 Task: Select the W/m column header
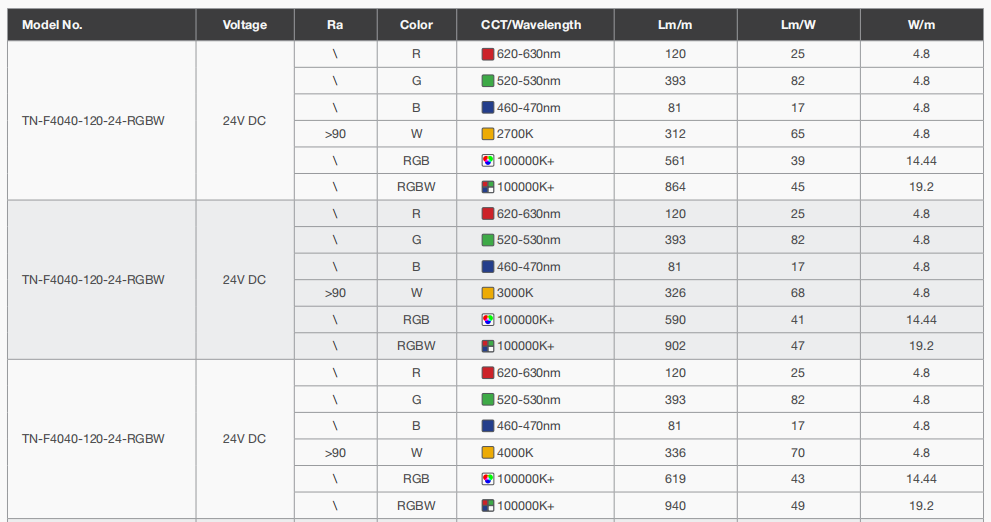pyautogui.click(x=921, y=25)
